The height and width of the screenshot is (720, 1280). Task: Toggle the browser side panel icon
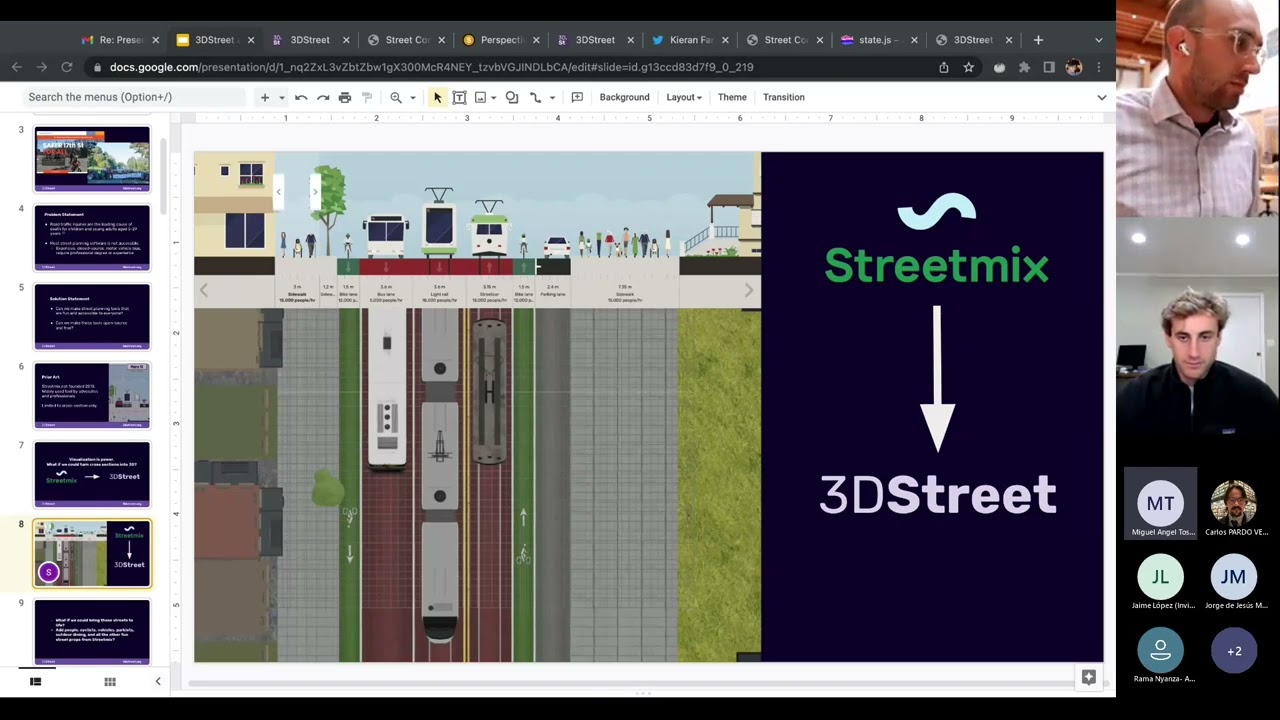pos(1049,67)
